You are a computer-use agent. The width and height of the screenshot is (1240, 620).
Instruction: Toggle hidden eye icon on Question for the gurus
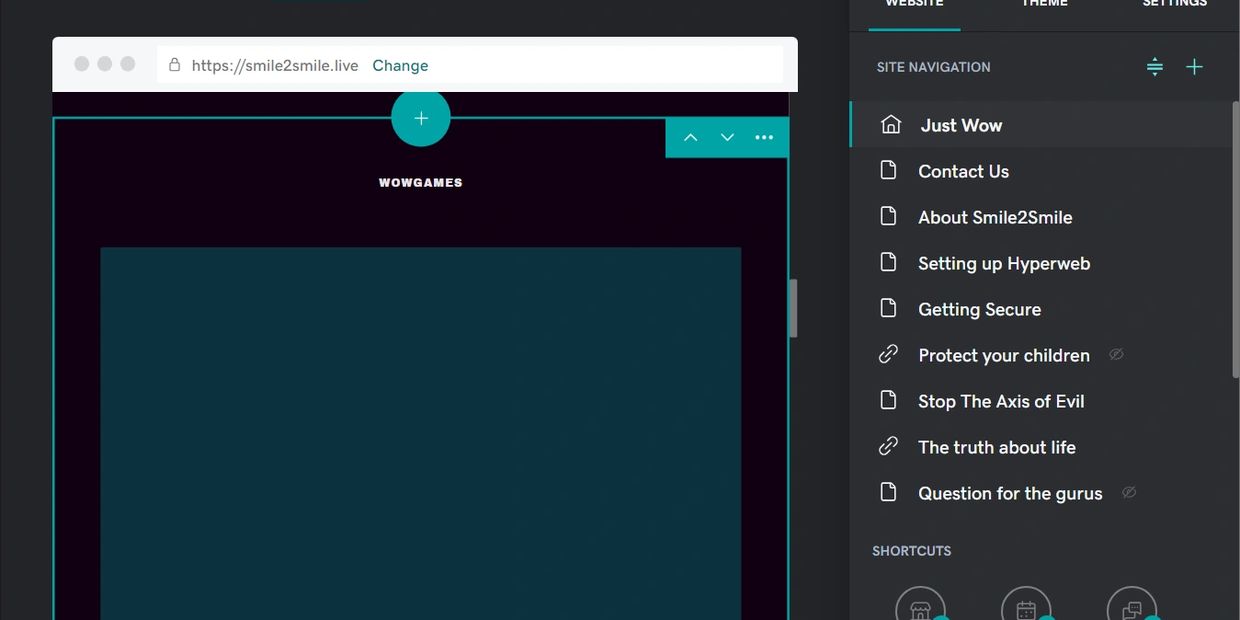pos(1129,493)
